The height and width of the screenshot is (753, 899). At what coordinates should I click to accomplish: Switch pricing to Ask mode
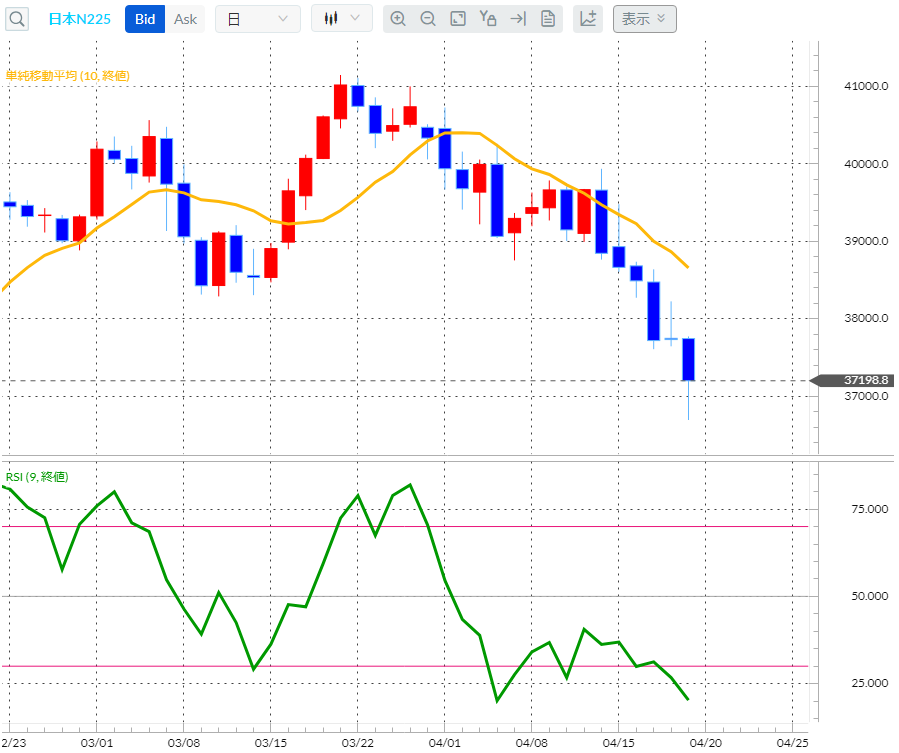coord(185,18)
